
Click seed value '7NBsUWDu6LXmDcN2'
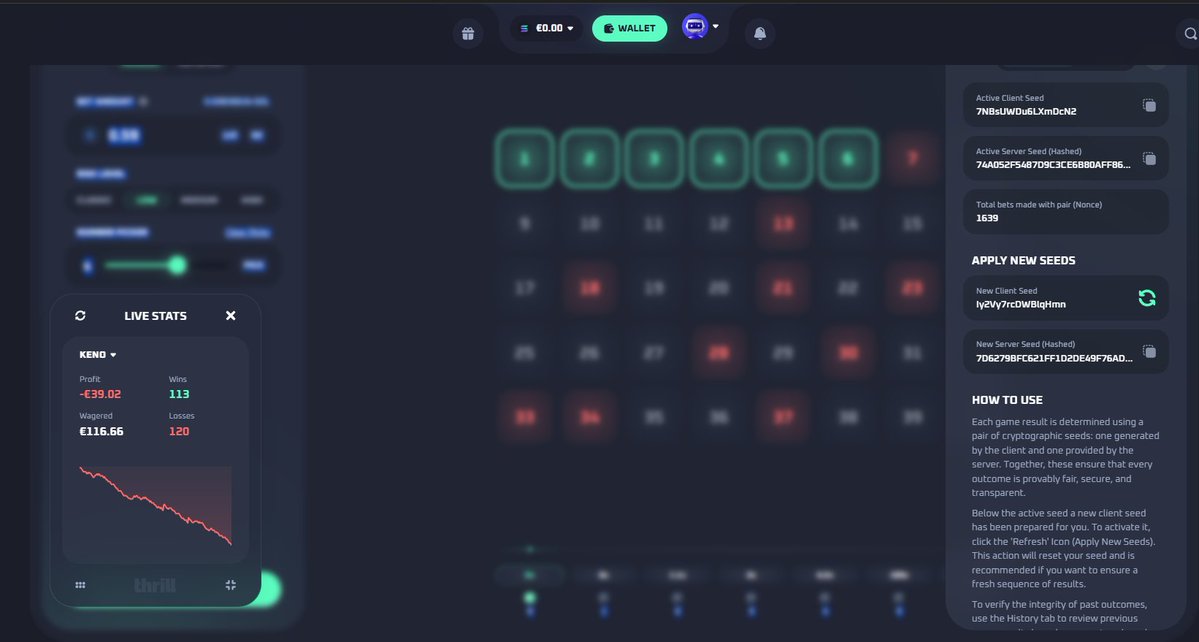1025,112
